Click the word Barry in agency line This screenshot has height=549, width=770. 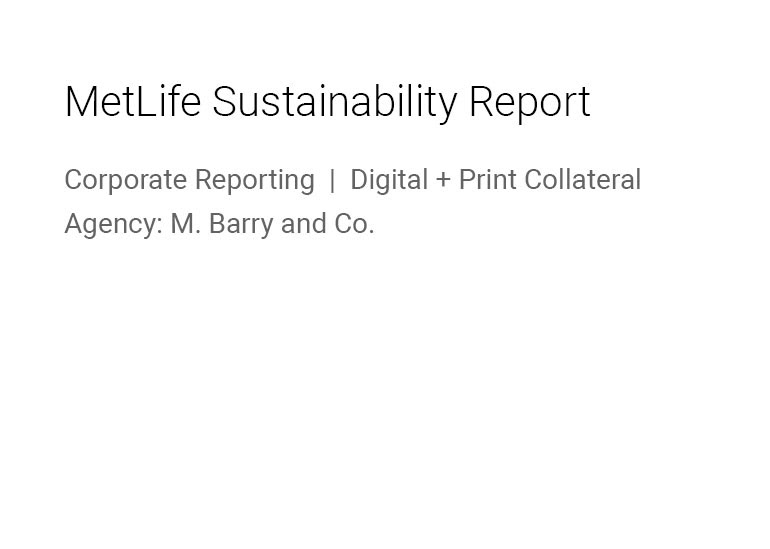(x=241, y=225)
